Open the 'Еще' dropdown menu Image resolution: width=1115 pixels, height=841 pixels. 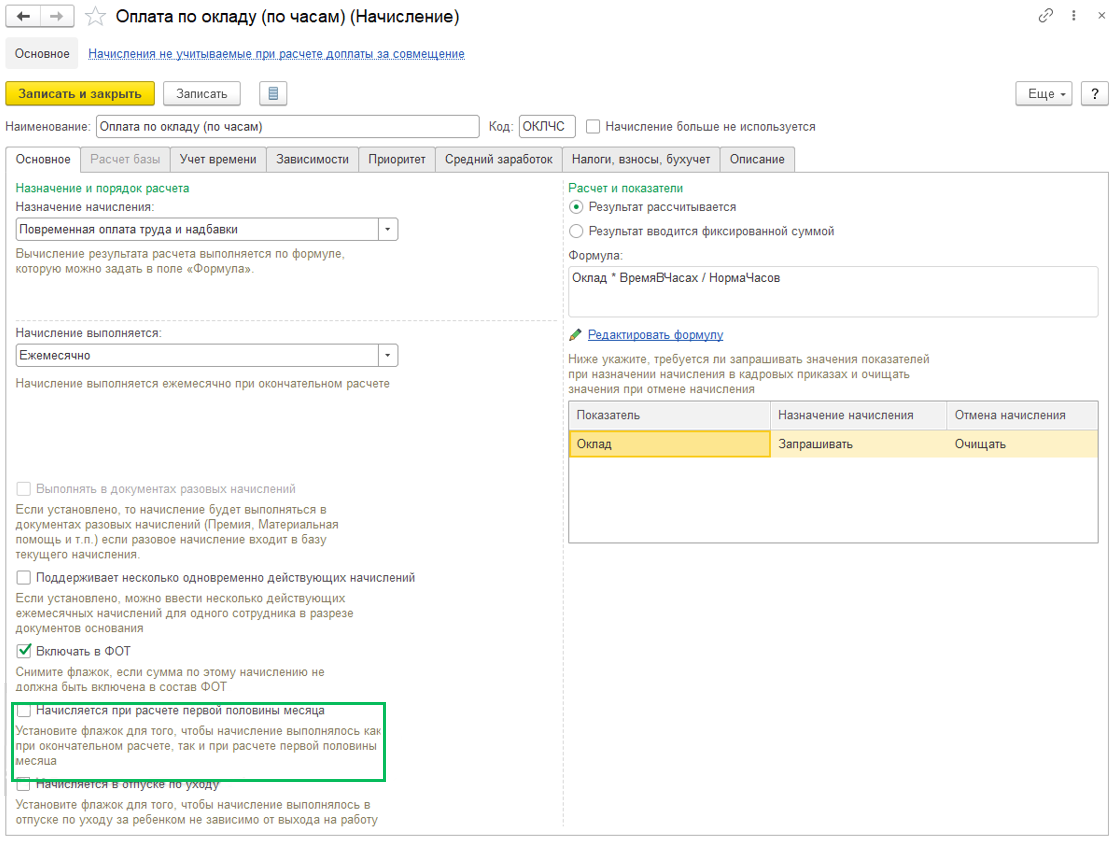1044,94
